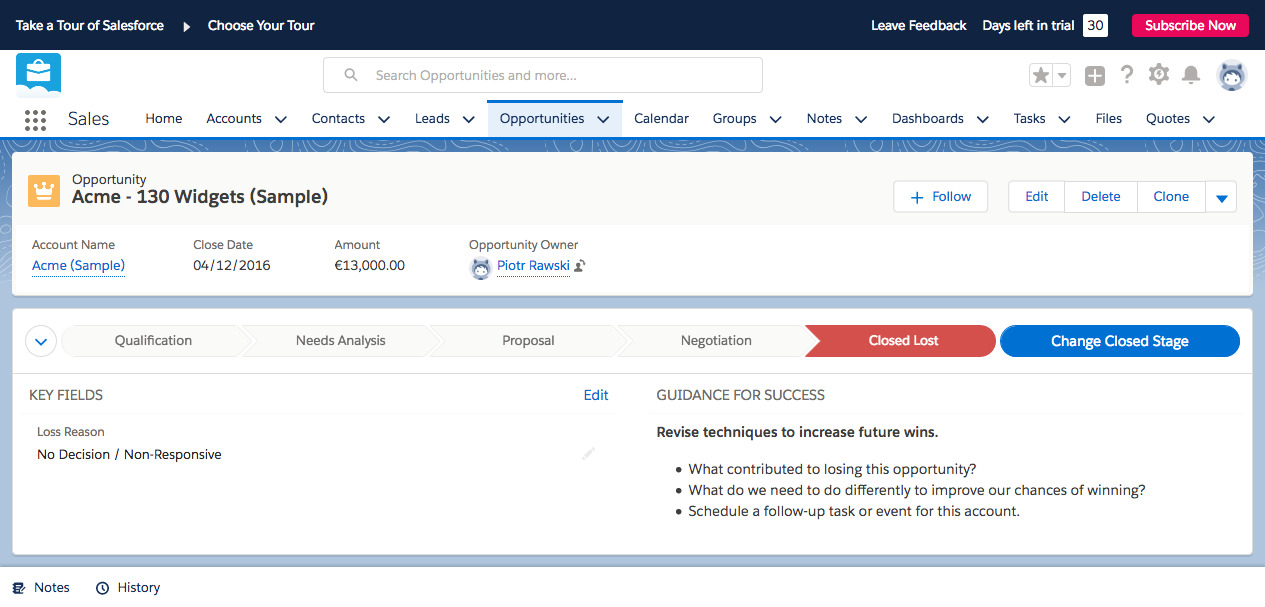Open the notifications bell
This screenshot has width=1265, height=607.
(1191, 75)
